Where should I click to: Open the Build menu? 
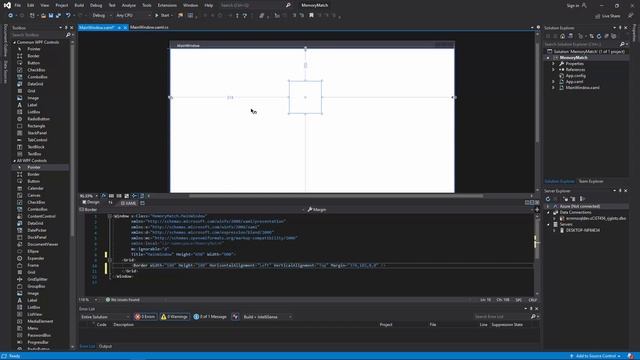coord(79,5)
